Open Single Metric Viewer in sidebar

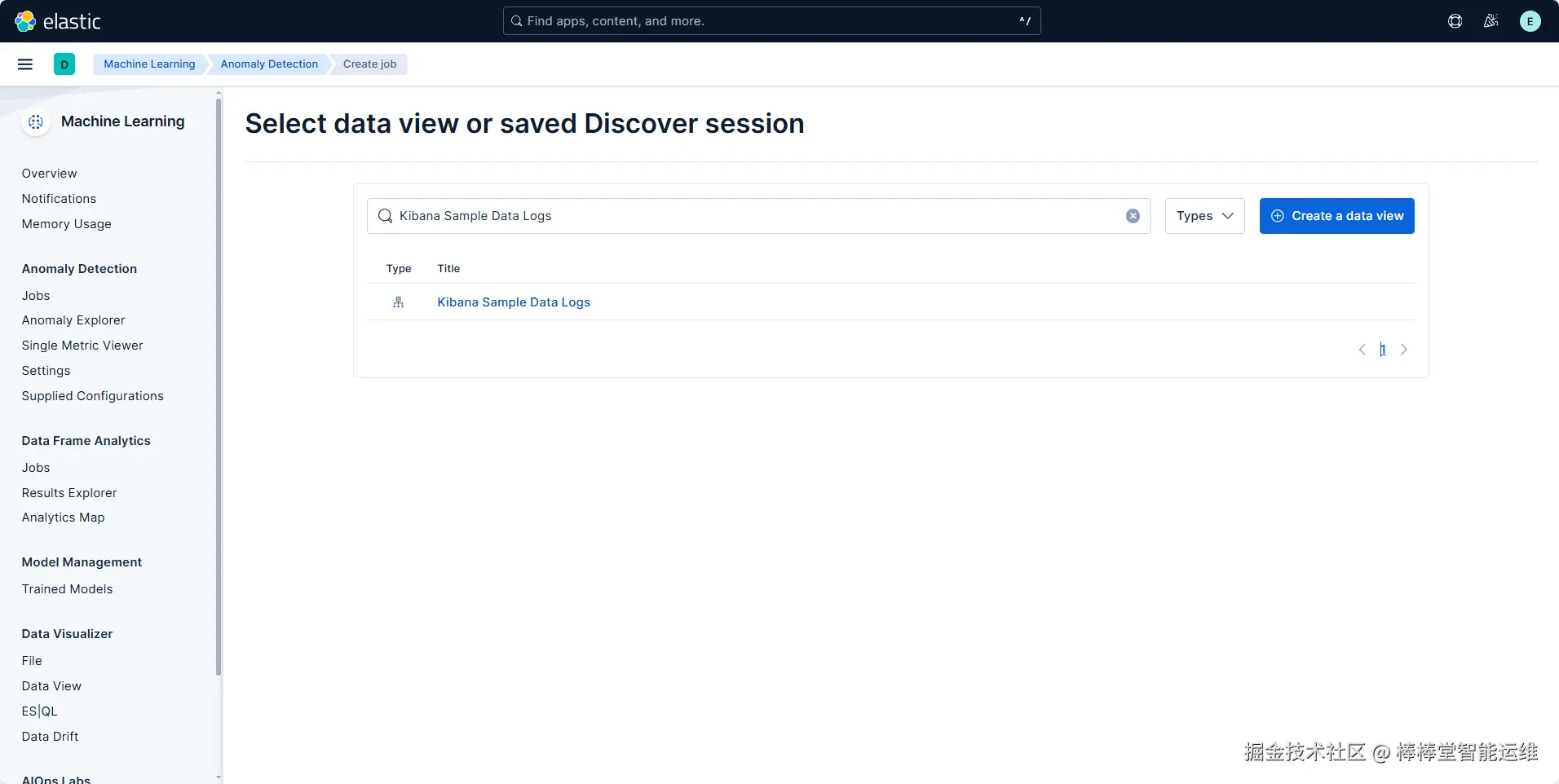click(82, 346)
